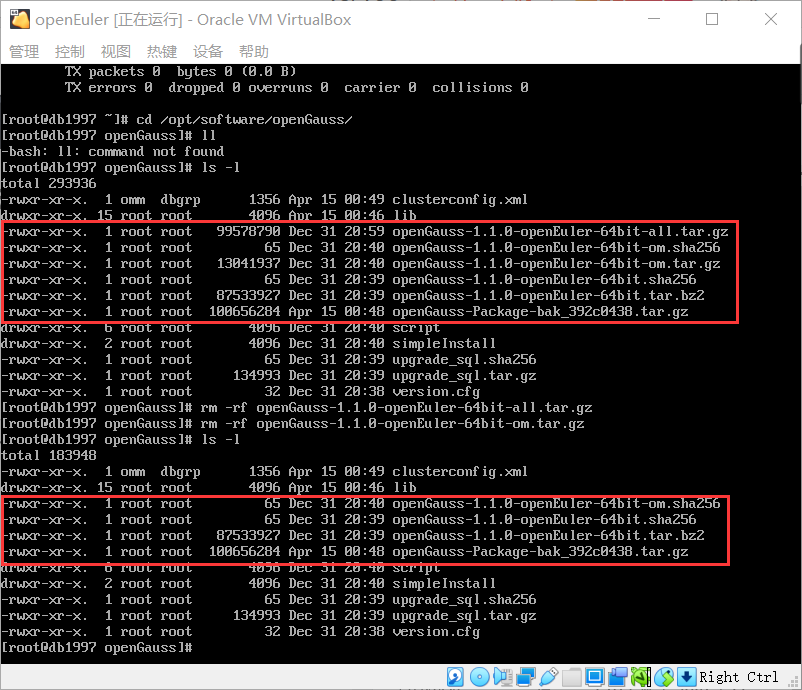
Task: Click the keyboard capture arrow indicator
Action: click(x=686, y=677)
